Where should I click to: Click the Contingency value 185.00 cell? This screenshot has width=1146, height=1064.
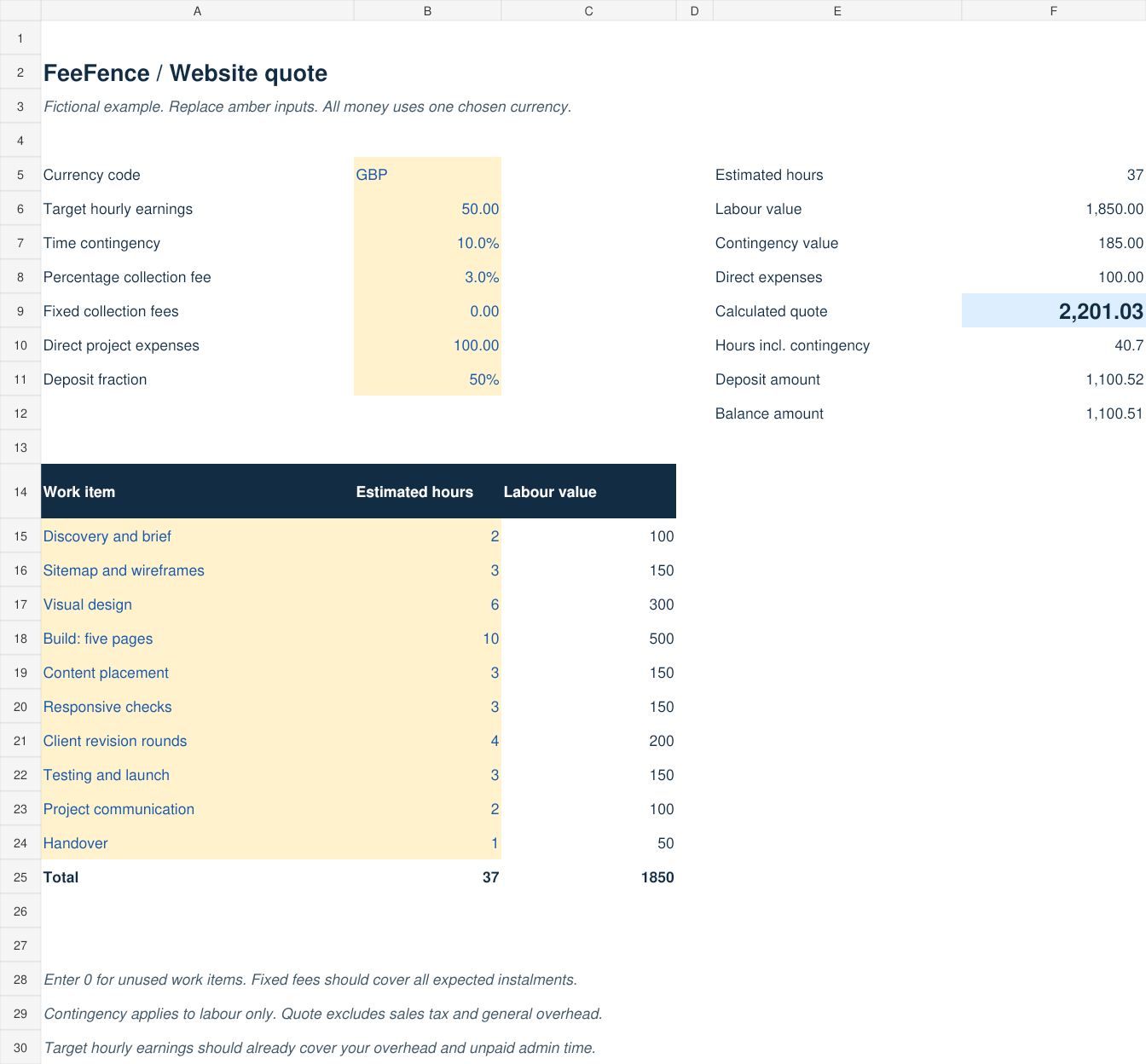1054,243
